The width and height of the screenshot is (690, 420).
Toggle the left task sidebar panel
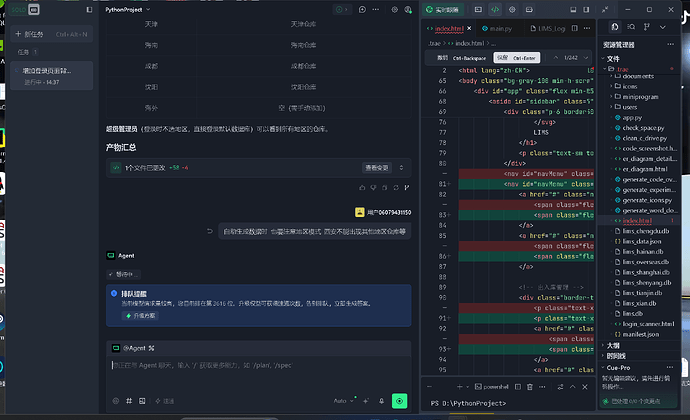(x=89, y=9)
